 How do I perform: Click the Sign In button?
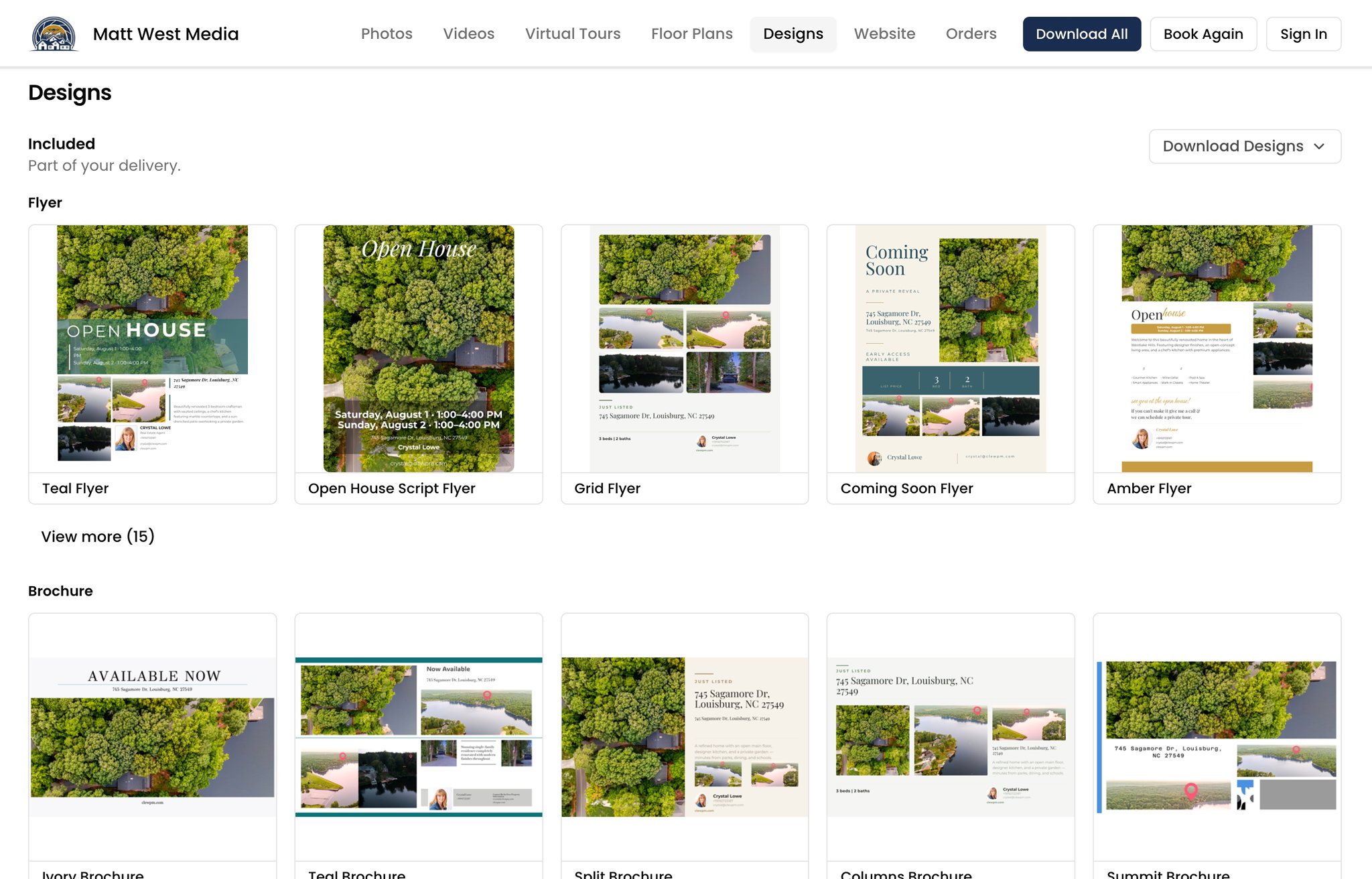pyautogui.click(x=1304, y=34)
